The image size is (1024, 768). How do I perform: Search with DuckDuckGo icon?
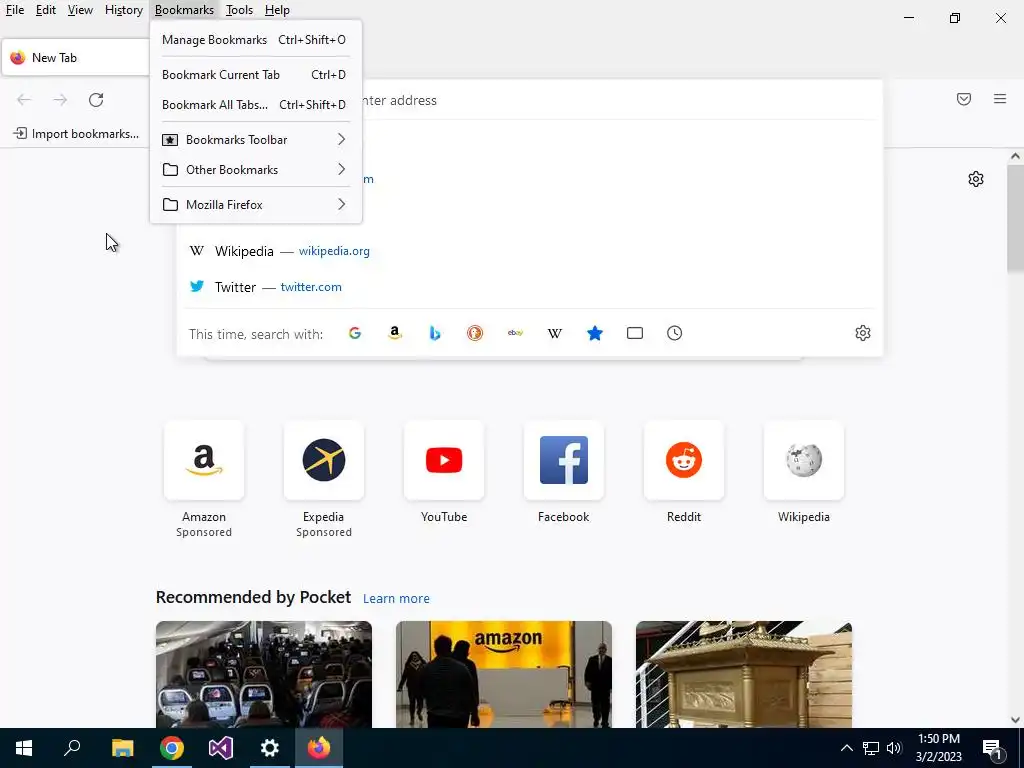point(475,333)
